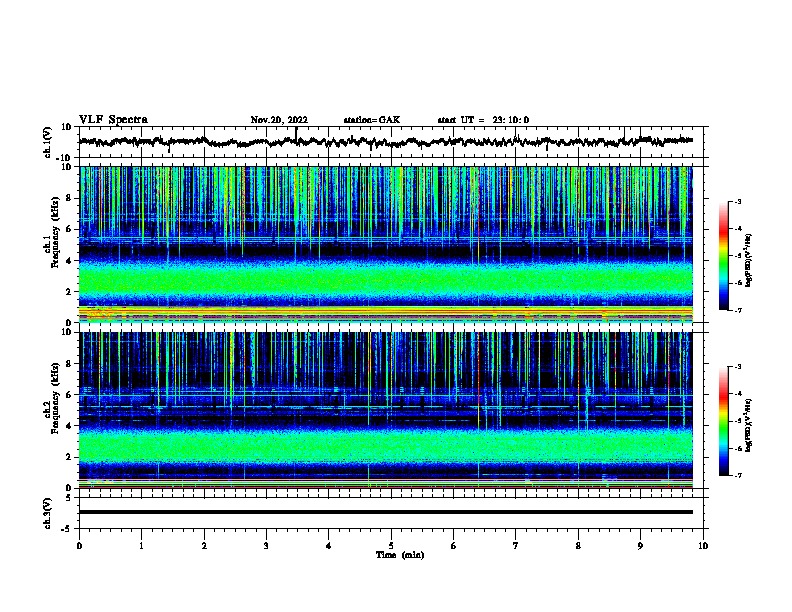Image resolution: width=792 pixels, height=612 pixels.
Task: Click the ch.1 voltage waveform trace
Action: click(386, 141)
